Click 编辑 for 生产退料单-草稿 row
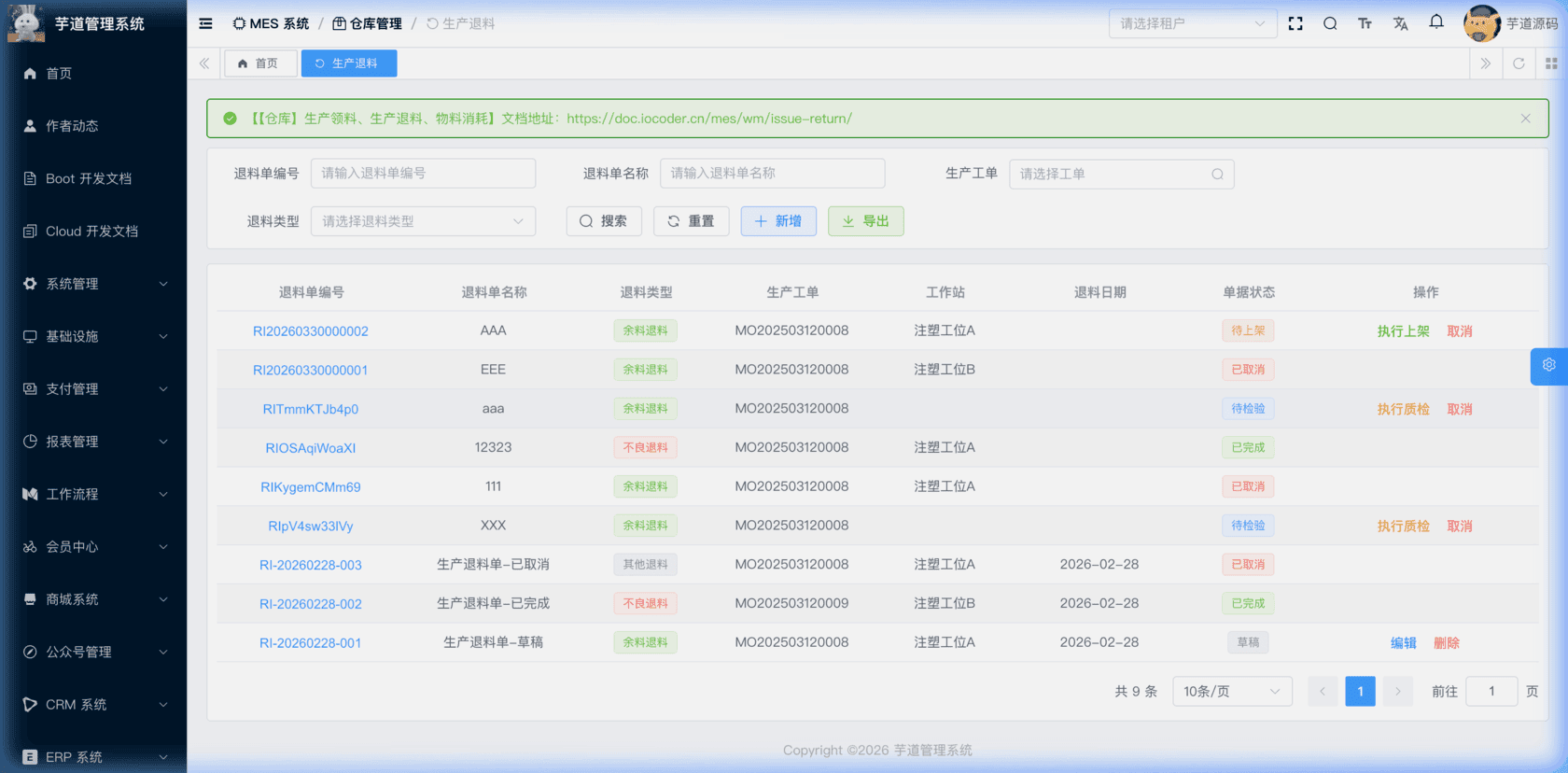 [x=1404, y=643]
